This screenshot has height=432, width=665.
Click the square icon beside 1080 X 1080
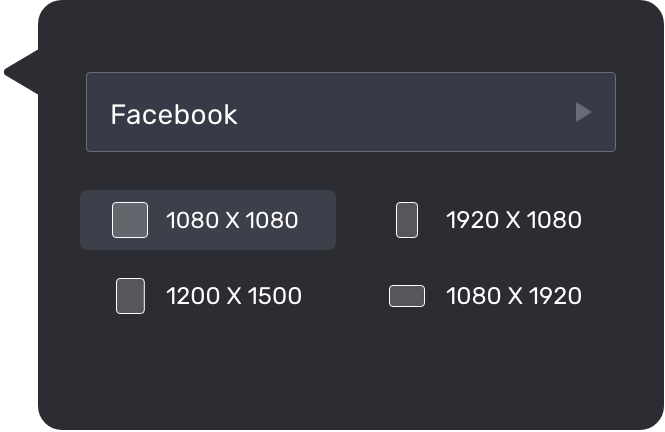130,220
